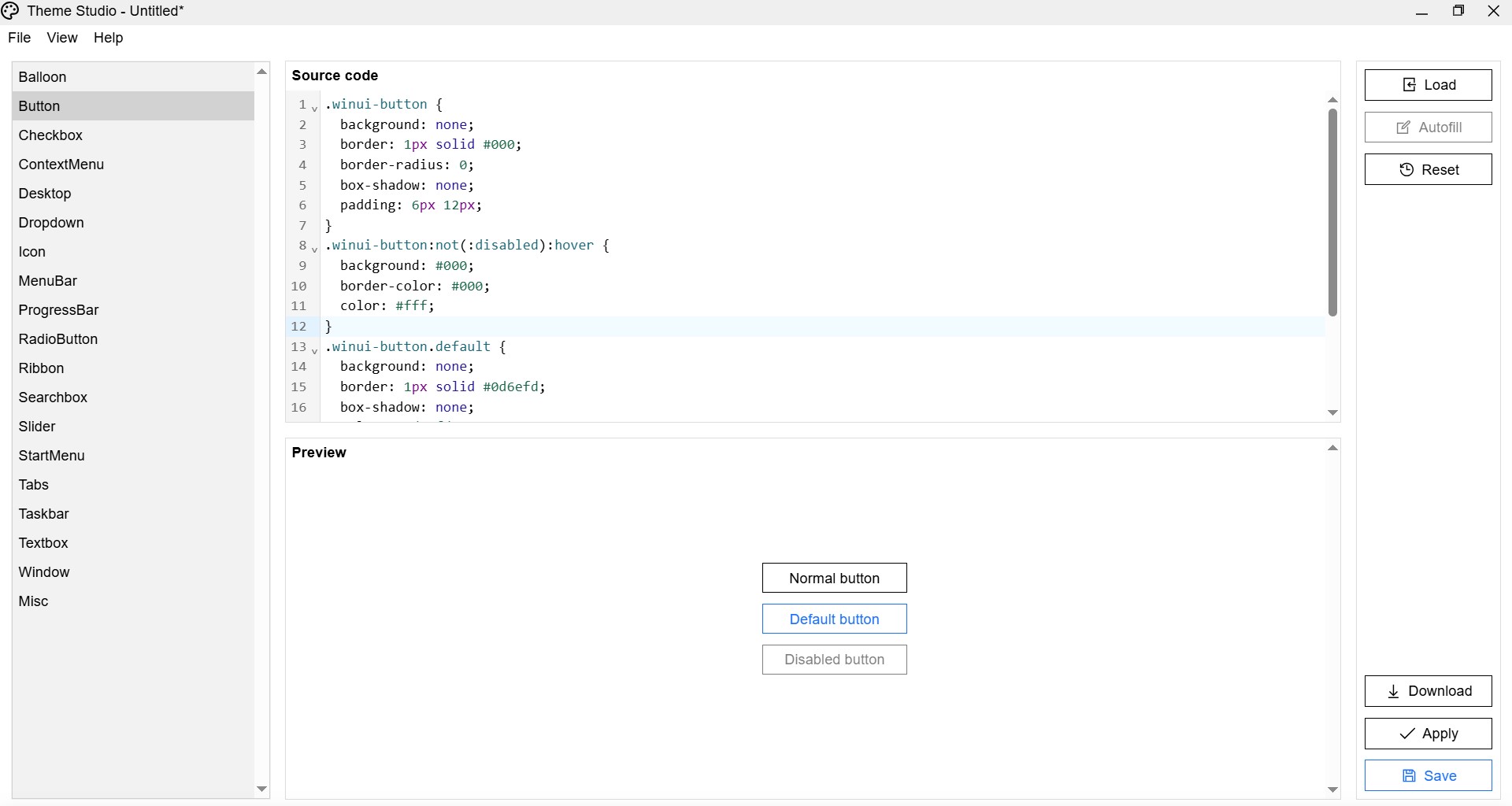Fold the hover rule at line 8

314,249
